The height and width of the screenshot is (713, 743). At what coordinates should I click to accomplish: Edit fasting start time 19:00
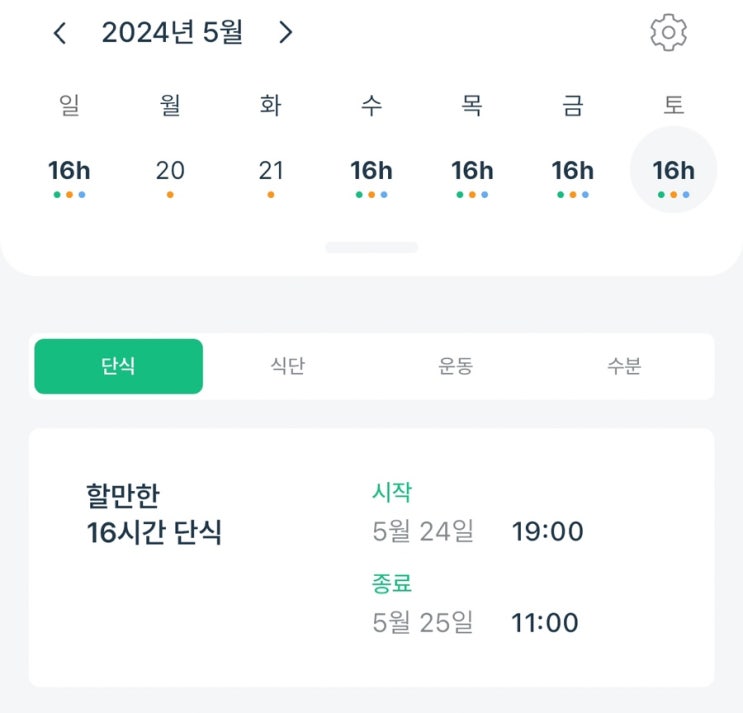(547, 532)
